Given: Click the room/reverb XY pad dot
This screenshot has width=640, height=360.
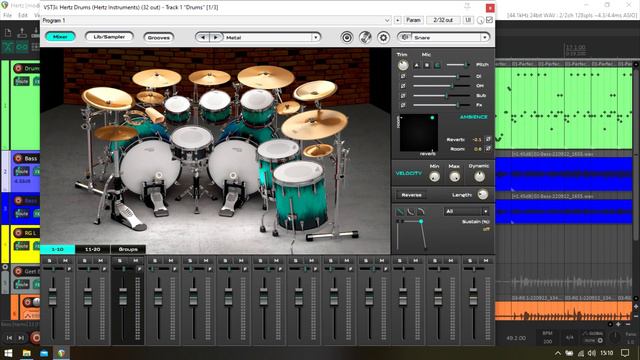Looking at the screenshot, I should click(432, 118).
